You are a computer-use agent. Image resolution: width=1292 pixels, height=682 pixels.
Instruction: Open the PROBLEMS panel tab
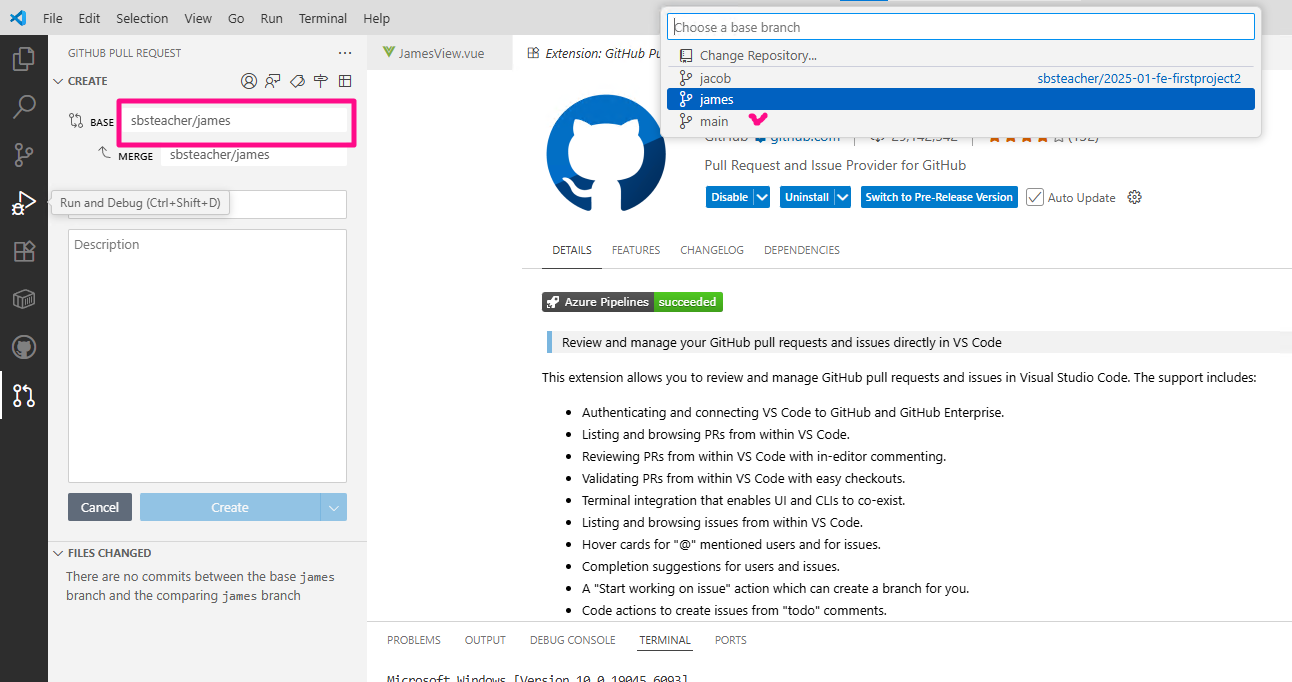(x=414, y=640)
